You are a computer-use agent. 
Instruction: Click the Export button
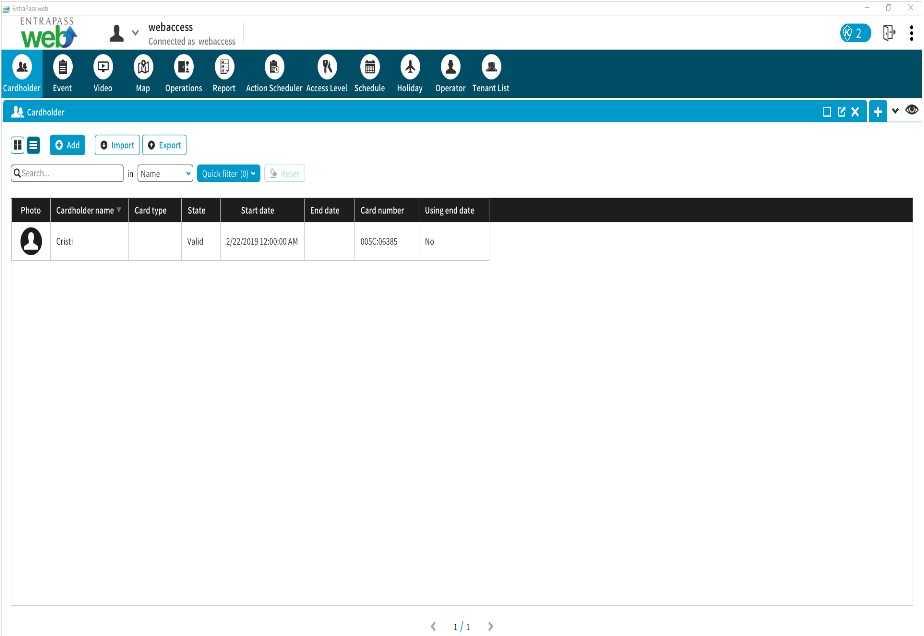point(164,145)
